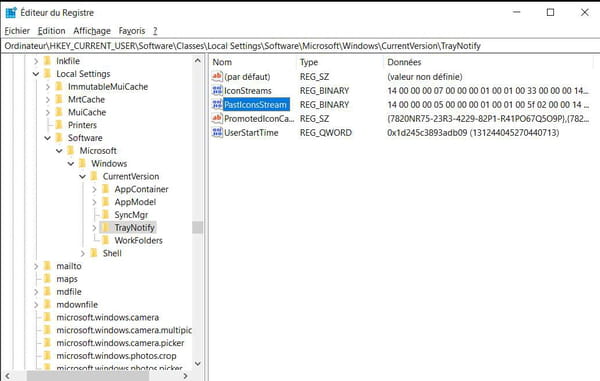This screenshot has height=381, width=600.
Task: Click the SyncMgr folder icon
Action: [x=106, y=215]
